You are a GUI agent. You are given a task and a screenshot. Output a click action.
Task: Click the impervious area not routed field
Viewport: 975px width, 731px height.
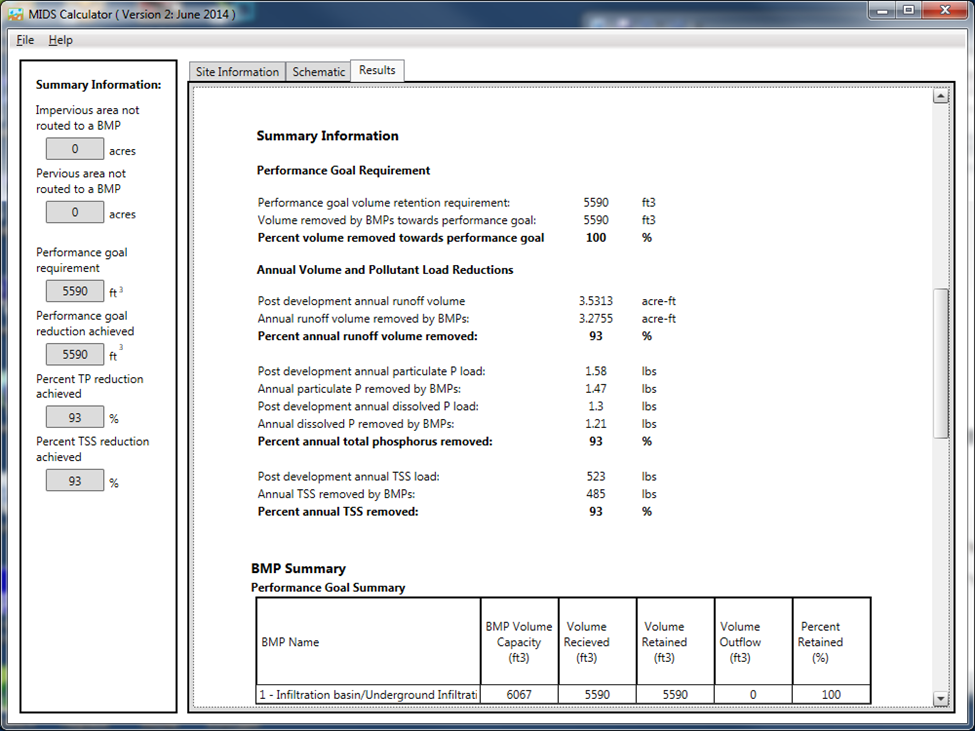point(75,150)
